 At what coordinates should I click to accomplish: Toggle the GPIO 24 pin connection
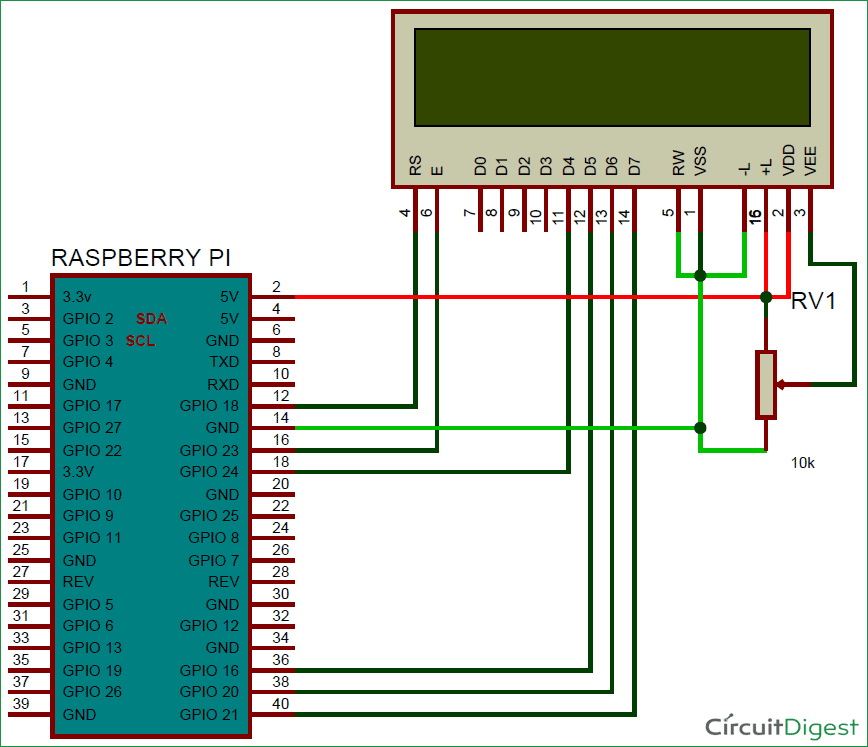coord(209,472)
